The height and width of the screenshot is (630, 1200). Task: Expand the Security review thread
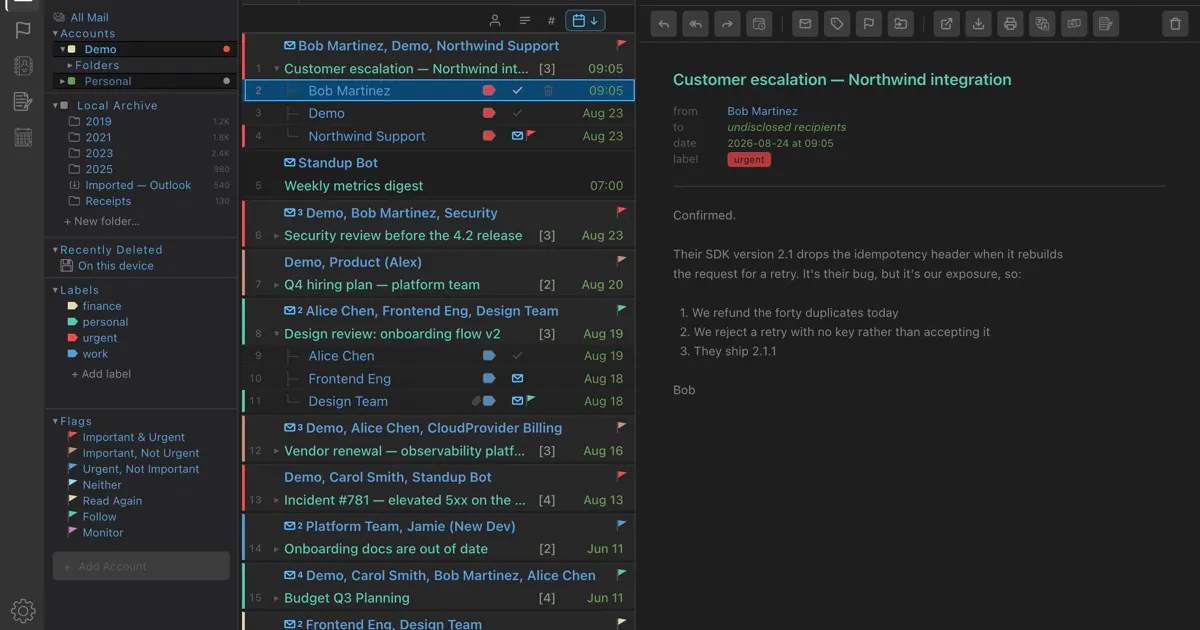[x=277, y=236]
